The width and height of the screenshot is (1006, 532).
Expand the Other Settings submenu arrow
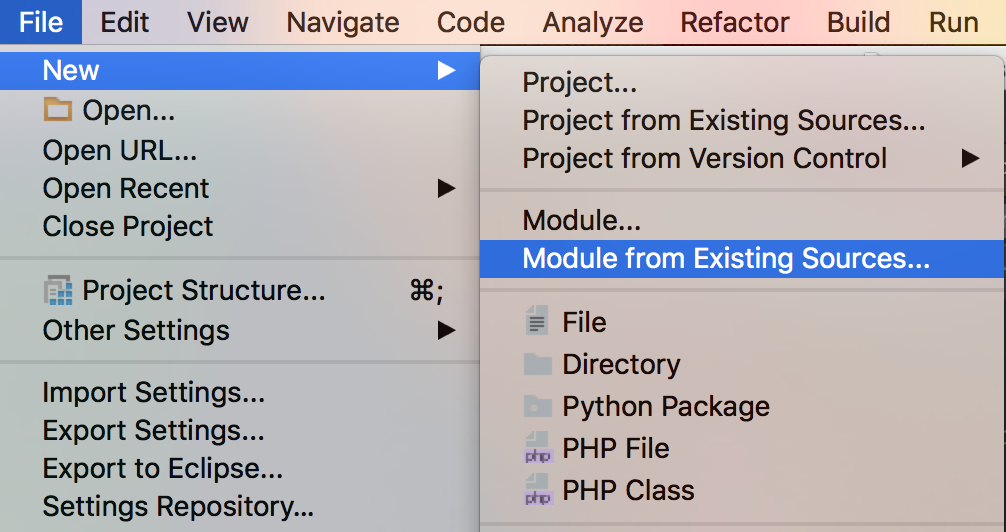coord(446,330)
